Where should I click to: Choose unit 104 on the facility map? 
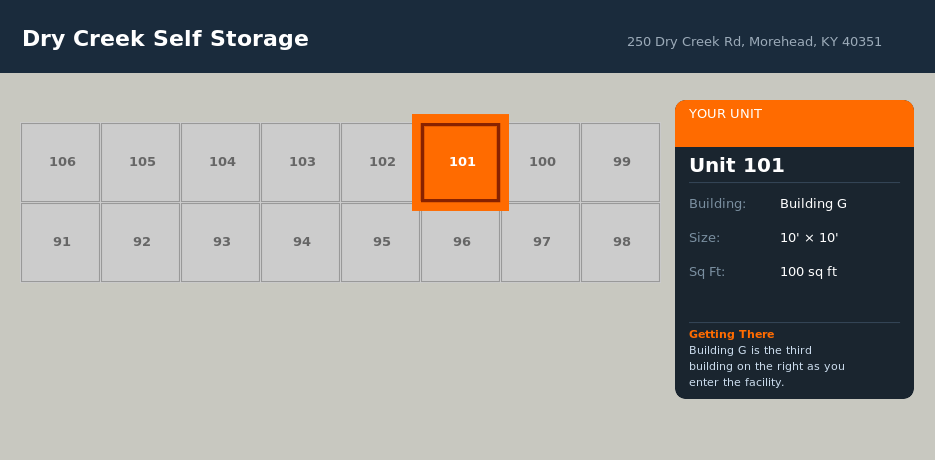pyautogui.click(x=221, y=162)
